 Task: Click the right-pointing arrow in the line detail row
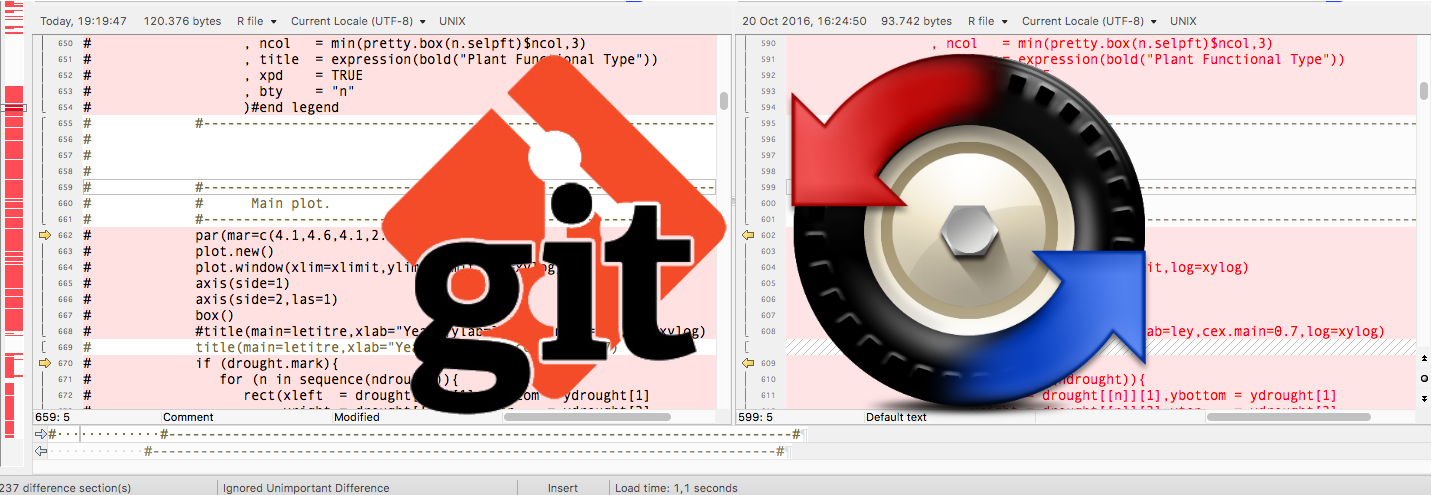pyautogui.click(x=41, y=434)
